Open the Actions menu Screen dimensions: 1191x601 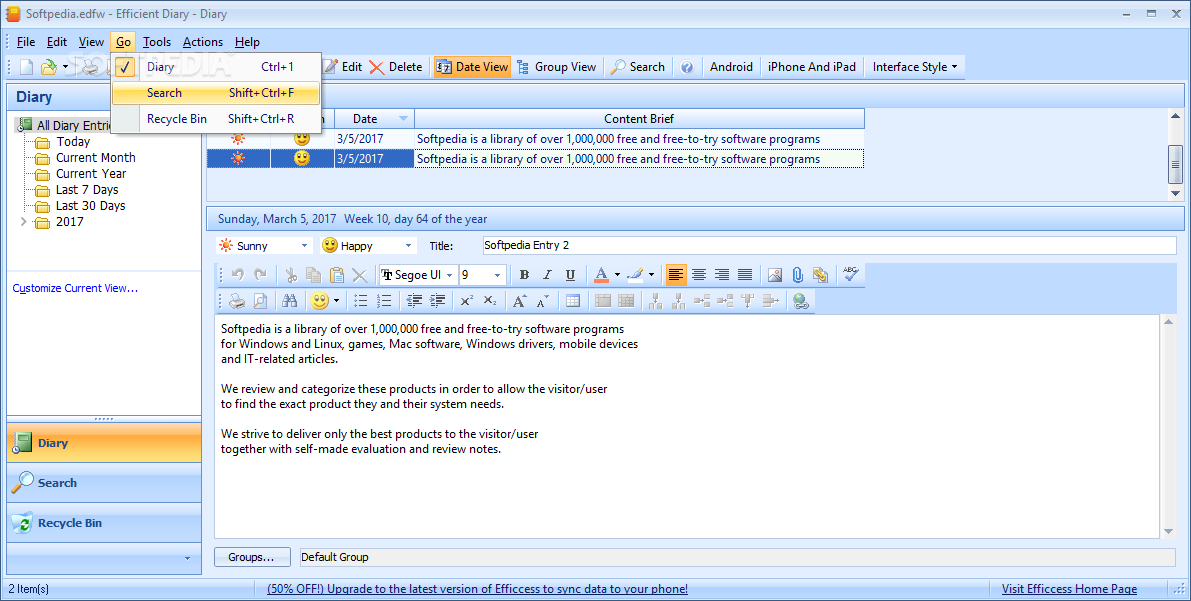tap(203, 42)
